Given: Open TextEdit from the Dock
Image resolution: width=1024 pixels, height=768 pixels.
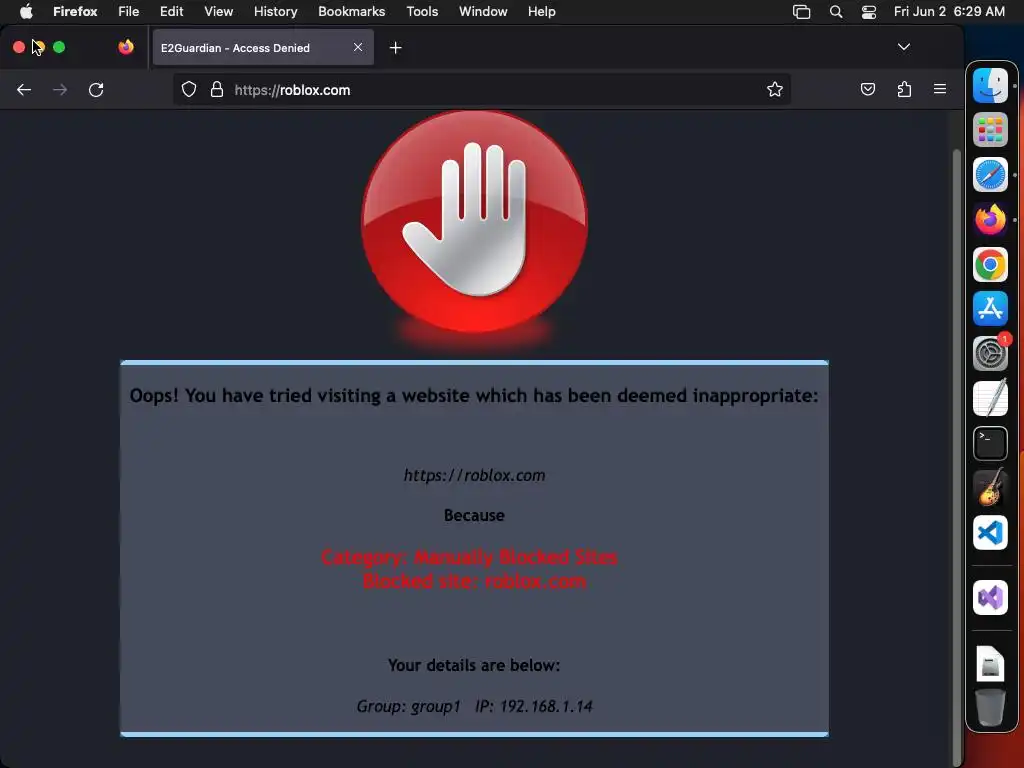Looking at the screenshot, I should click(x=990, y=398).
